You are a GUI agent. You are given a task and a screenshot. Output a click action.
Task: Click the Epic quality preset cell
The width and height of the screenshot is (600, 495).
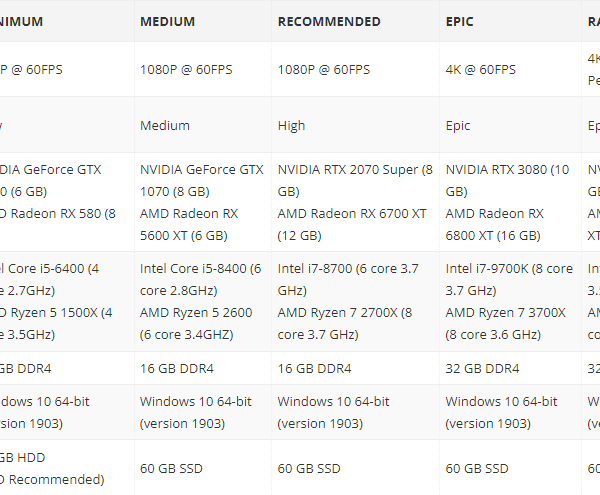(510, 125)
